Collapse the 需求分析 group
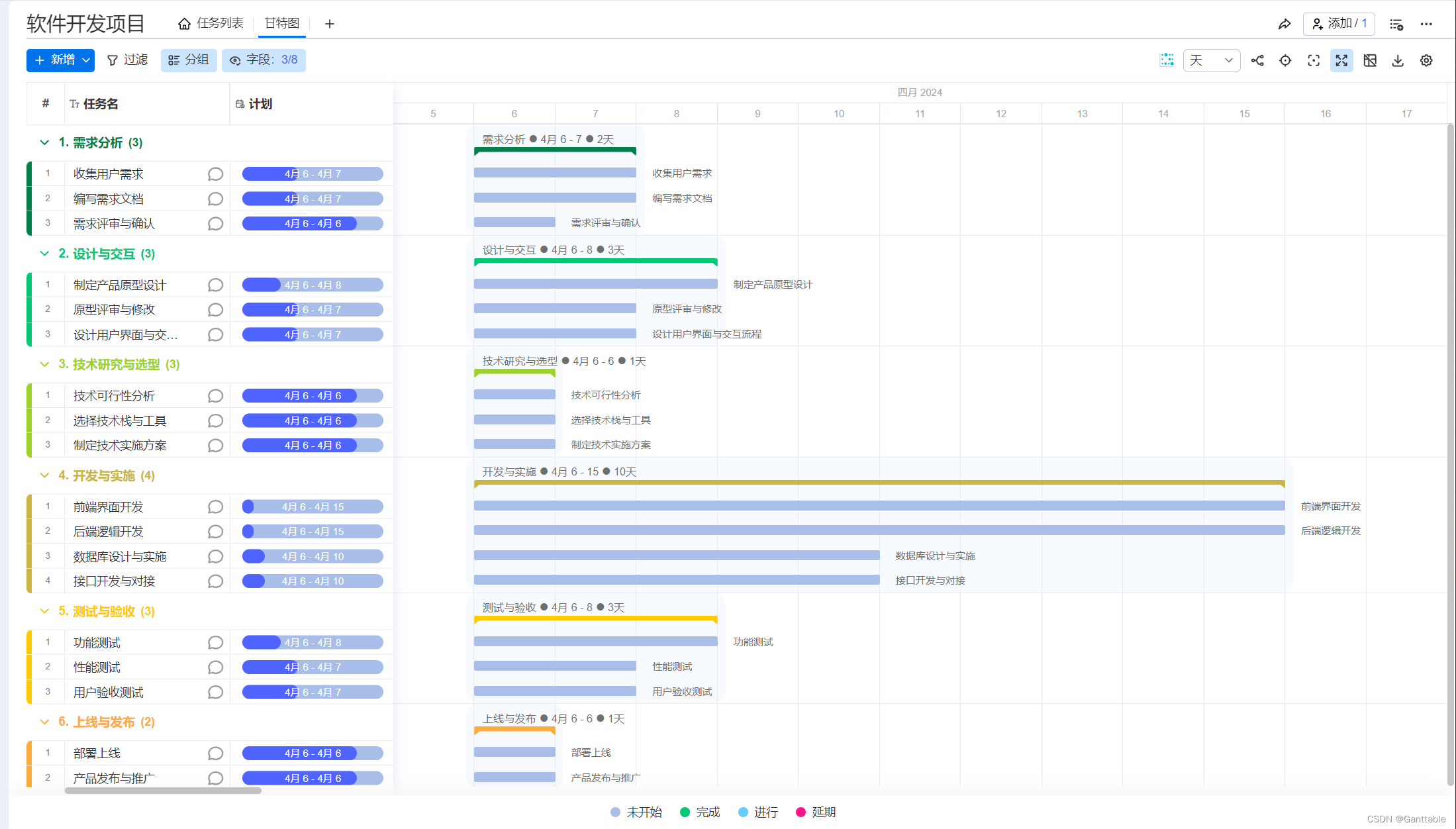 point(44,142)
